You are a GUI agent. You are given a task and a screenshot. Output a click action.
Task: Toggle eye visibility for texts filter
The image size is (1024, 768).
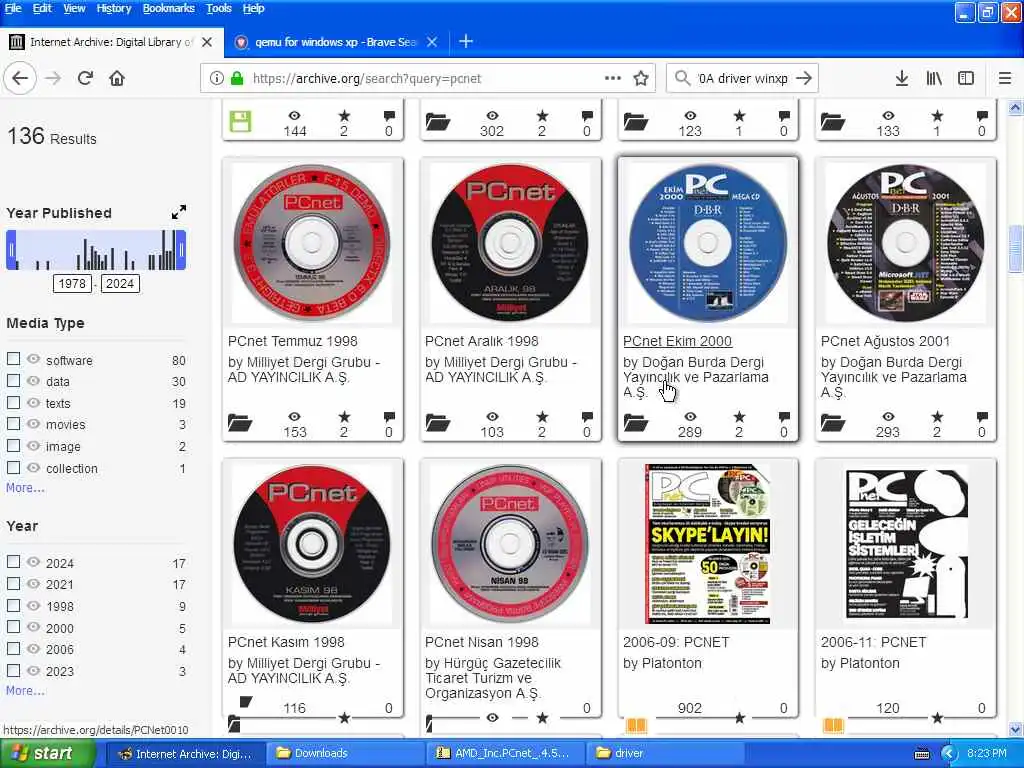[x=33, y=403]
